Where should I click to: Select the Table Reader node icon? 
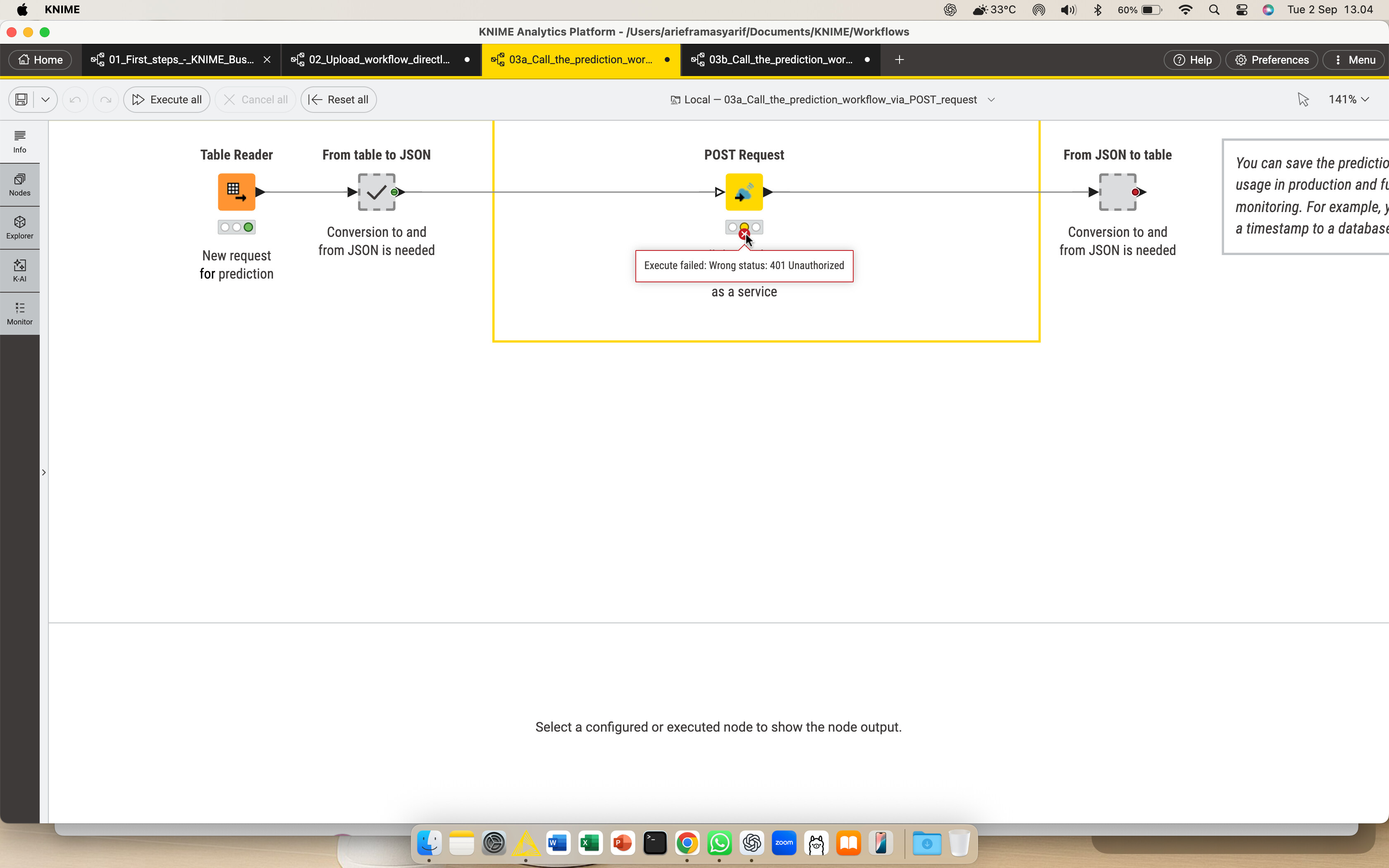point(236,192)
